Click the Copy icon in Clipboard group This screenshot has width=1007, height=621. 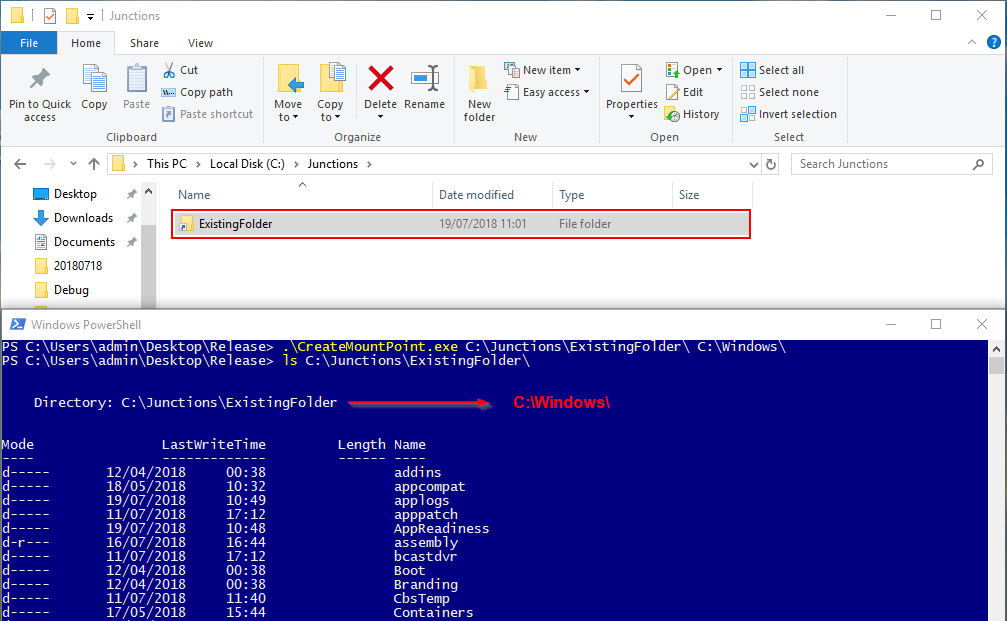(x=94, y=80)
